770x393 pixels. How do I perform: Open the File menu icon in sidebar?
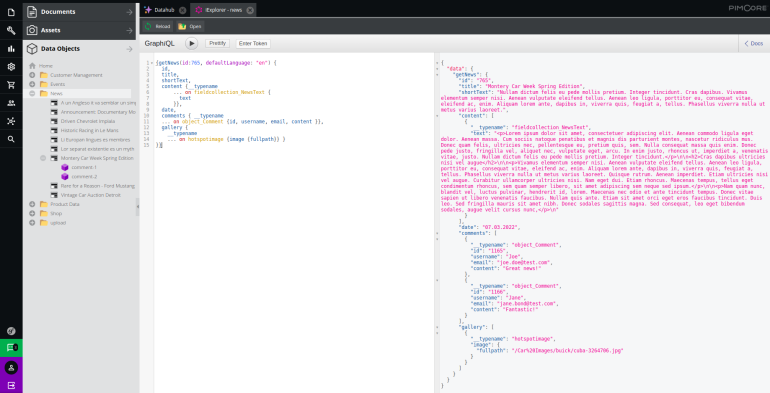point(11,12)
